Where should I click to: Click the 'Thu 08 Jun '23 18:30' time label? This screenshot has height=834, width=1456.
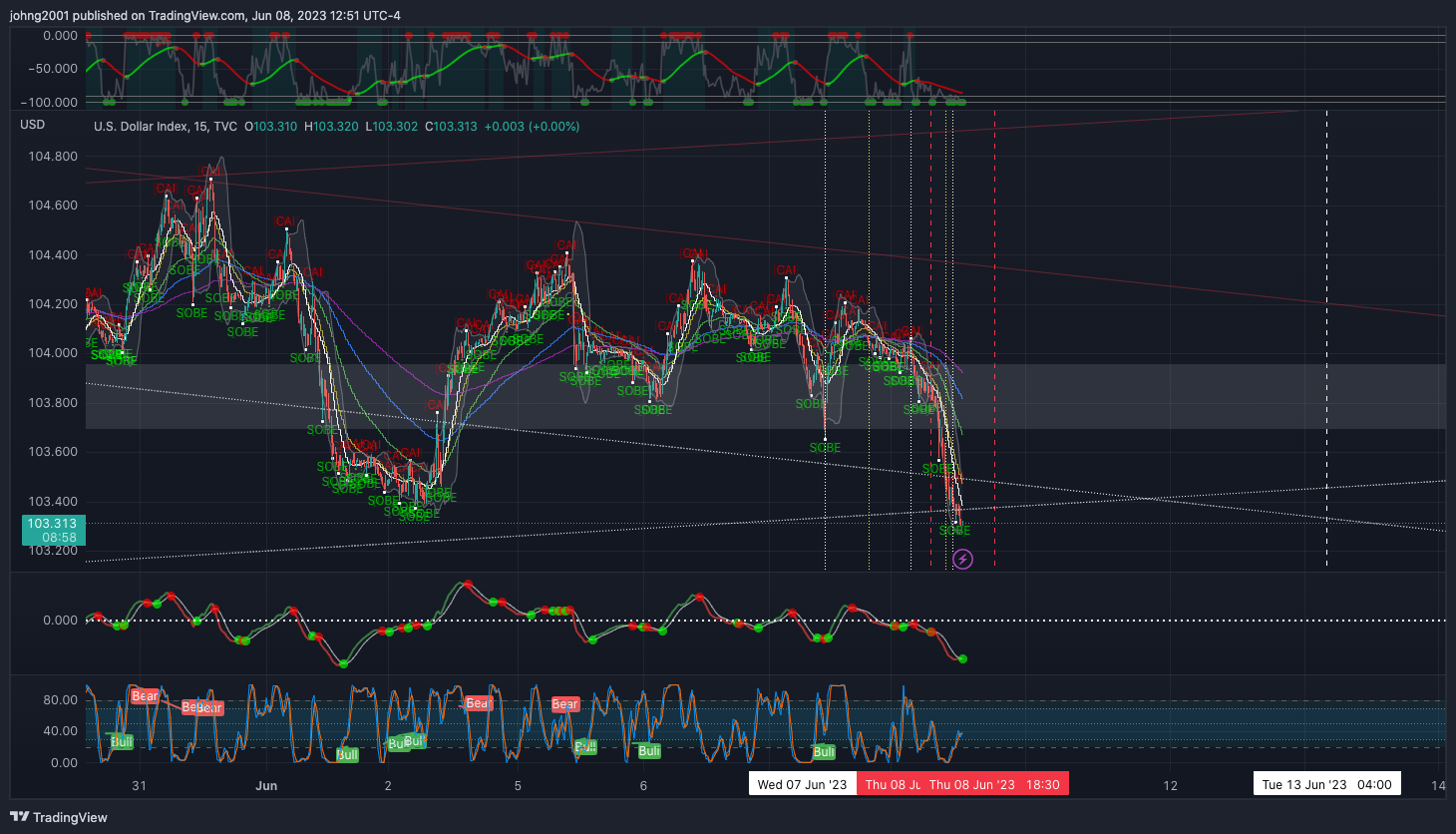tap(994, 784)
